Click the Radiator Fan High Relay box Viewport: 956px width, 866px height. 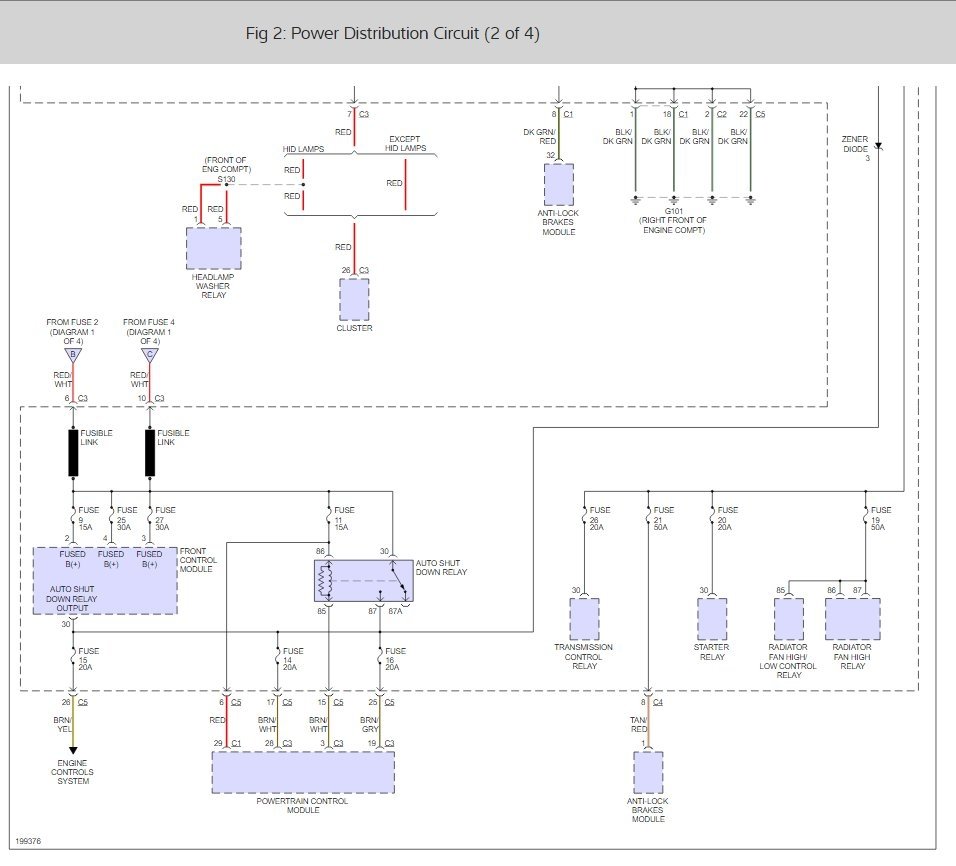pos(853,619)
